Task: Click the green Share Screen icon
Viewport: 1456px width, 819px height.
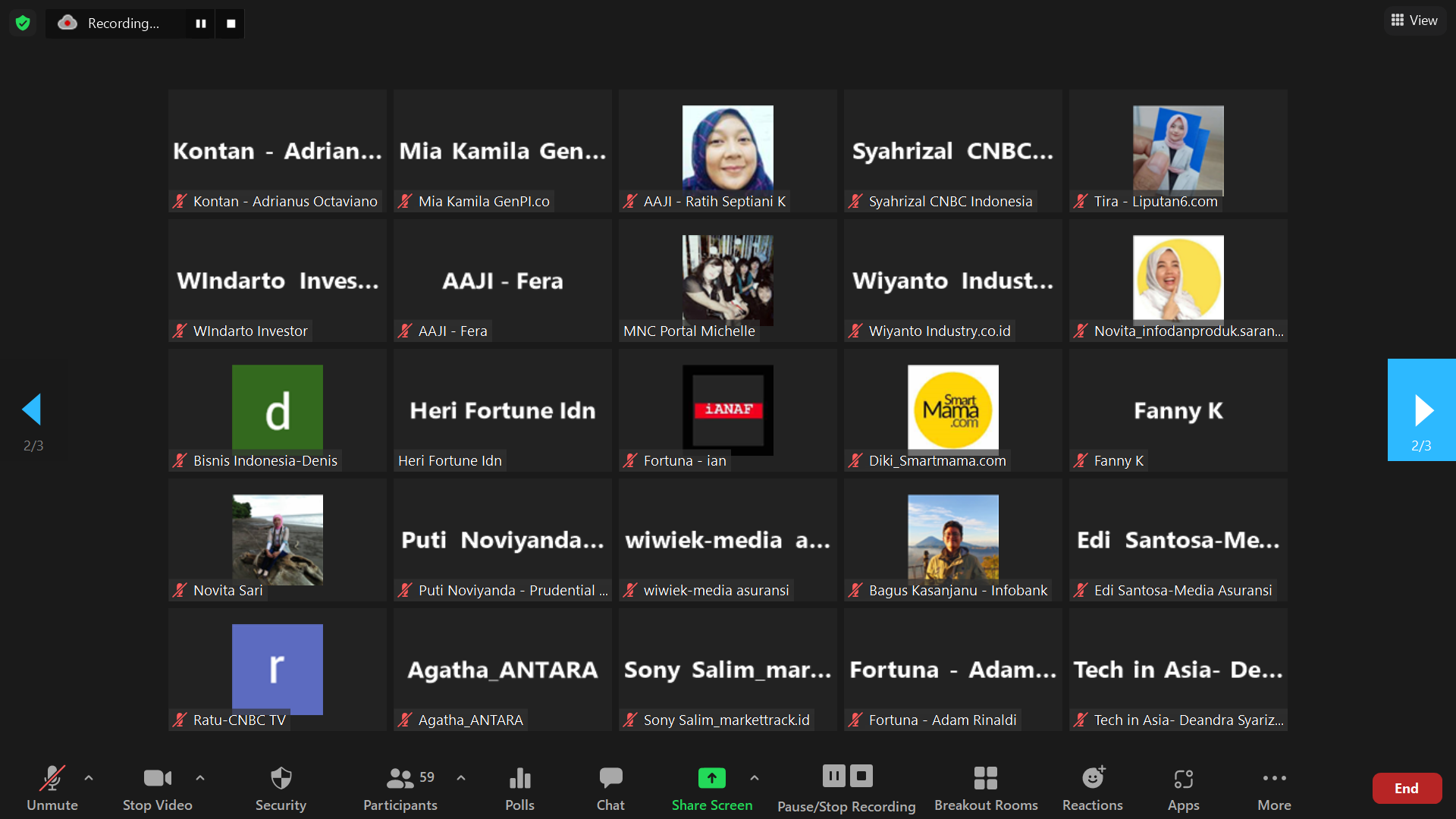Action: (x=711, y=778)
